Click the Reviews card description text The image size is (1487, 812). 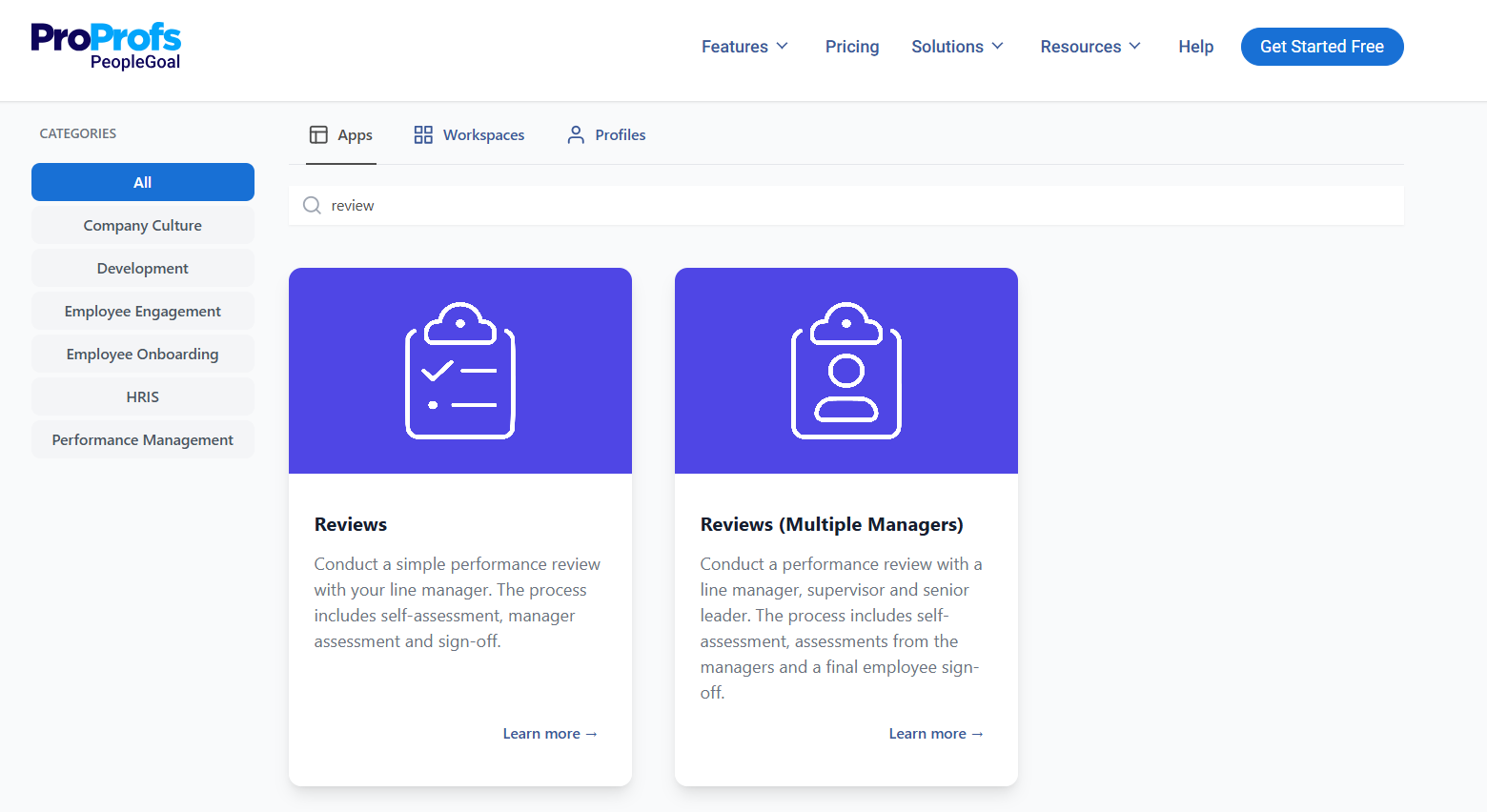click(x=458, y=602)
